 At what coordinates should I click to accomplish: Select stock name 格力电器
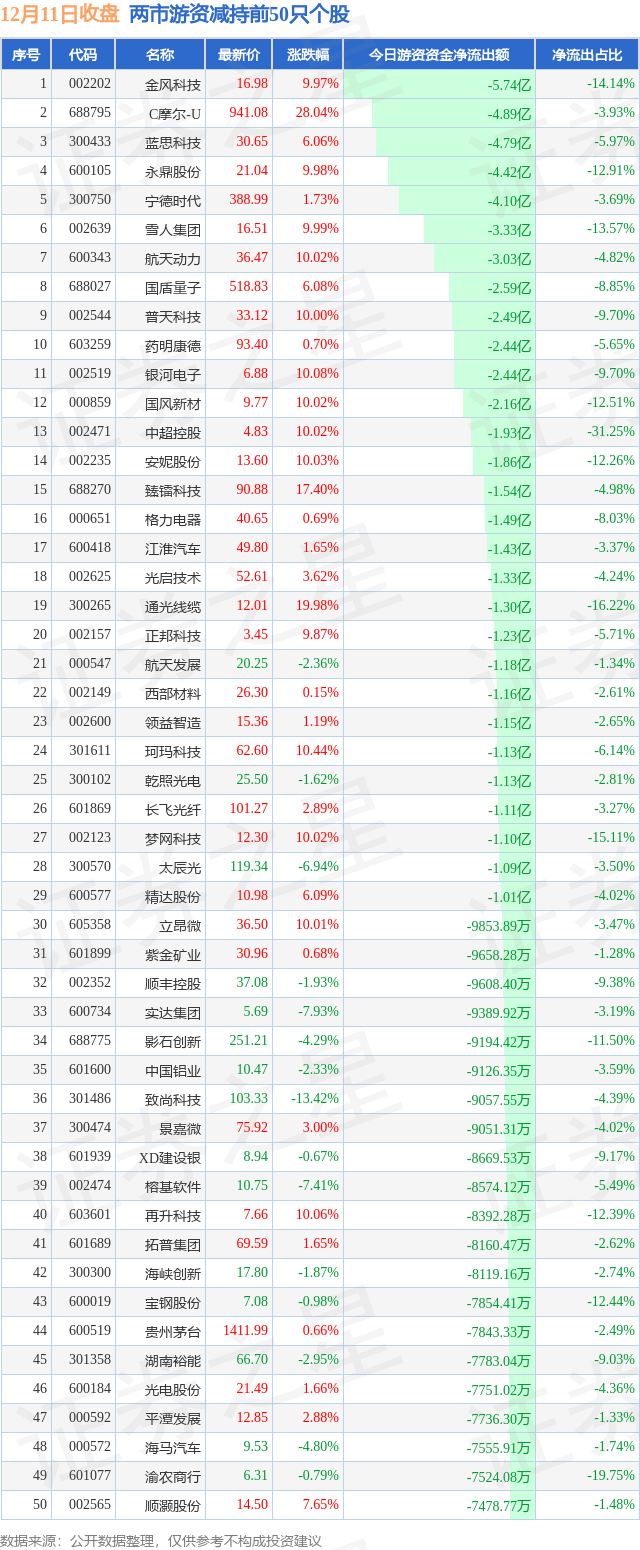173,519
